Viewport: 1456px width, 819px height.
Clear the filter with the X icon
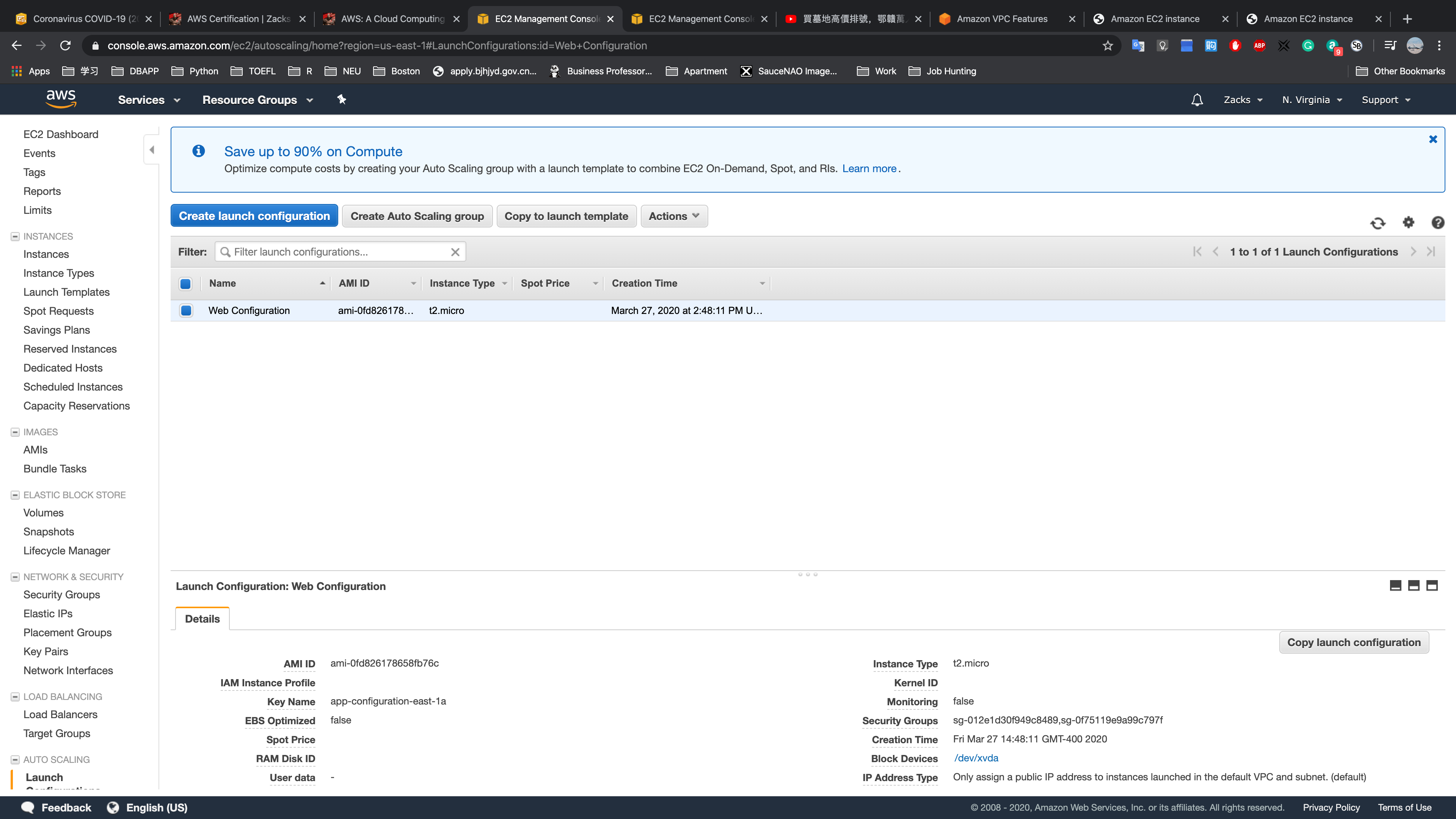click(455, 252)
